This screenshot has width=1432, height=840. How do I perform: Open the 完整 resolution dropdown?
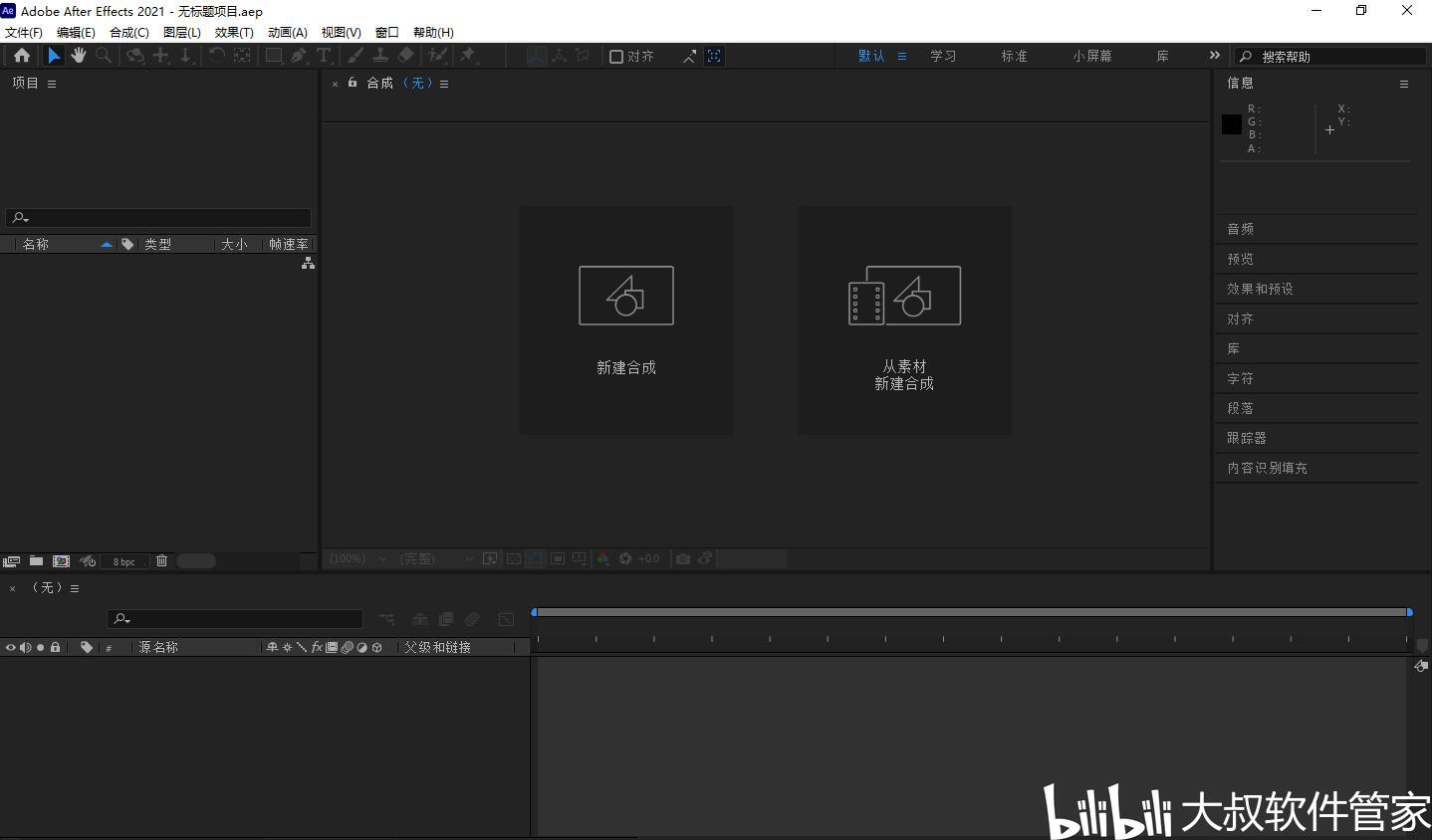coord(436,558)
